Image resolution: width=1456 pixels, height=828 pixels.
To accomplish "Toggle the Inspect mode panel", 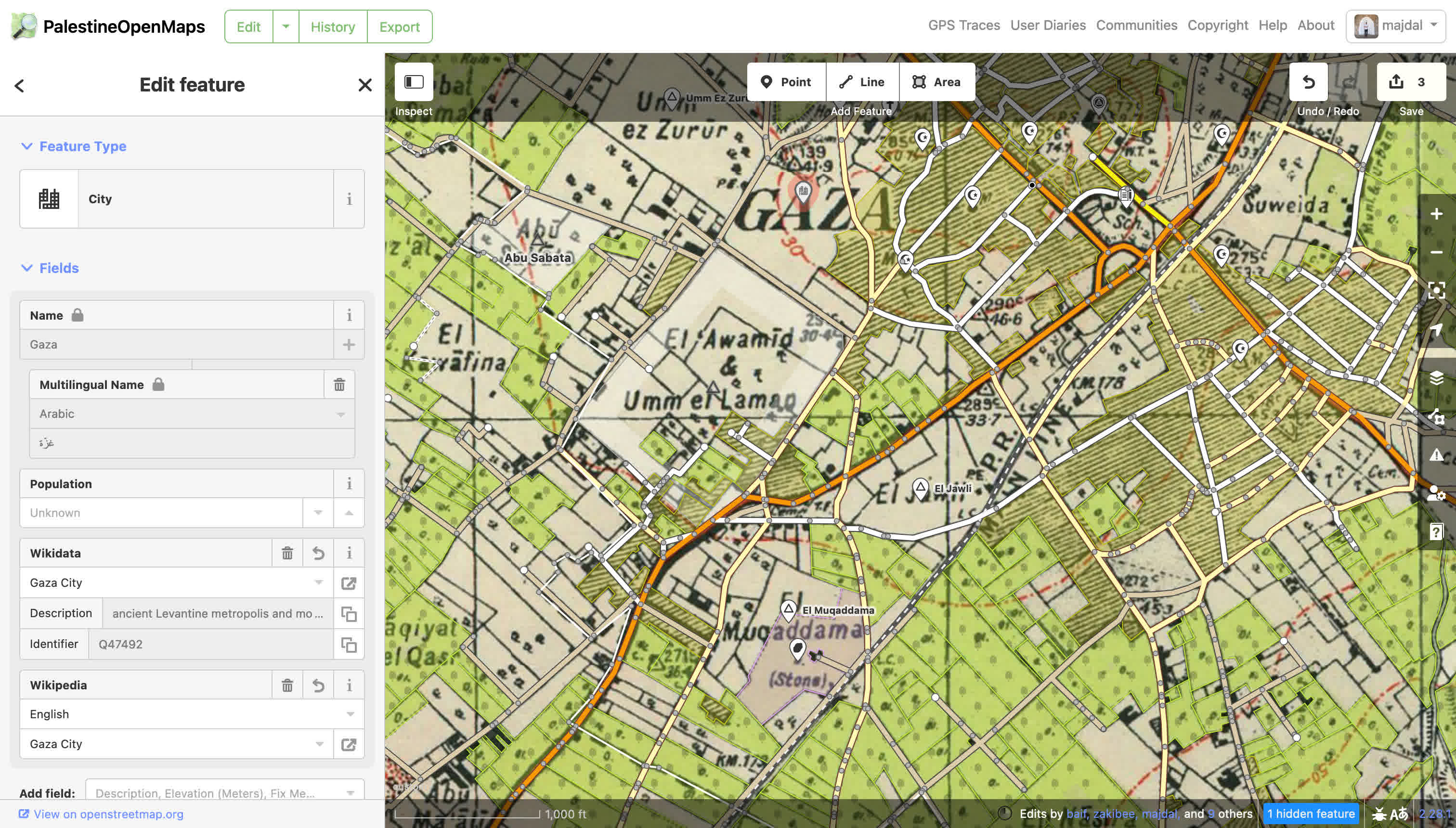I will click(x=414, y=82).
